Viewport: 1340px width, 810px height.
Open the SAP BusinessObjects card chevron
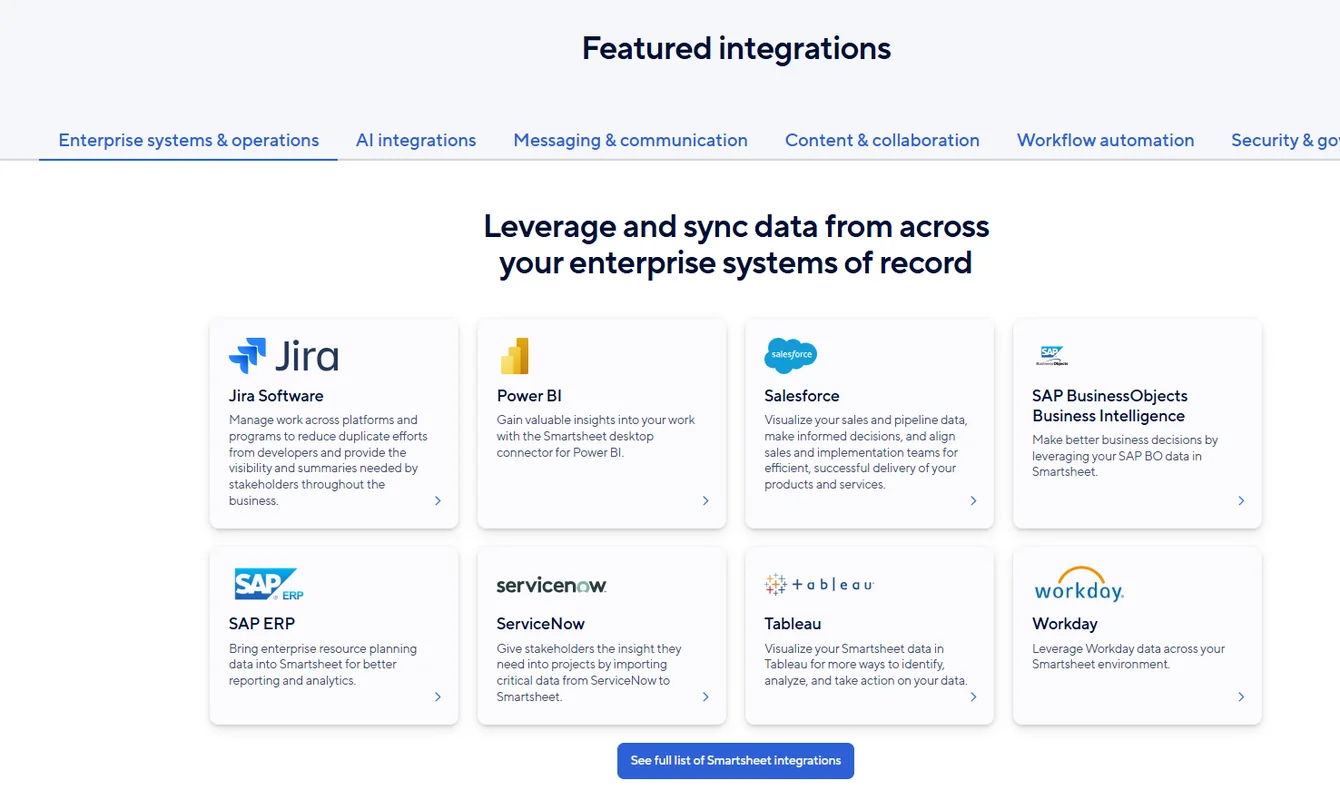click(1242, 501)
